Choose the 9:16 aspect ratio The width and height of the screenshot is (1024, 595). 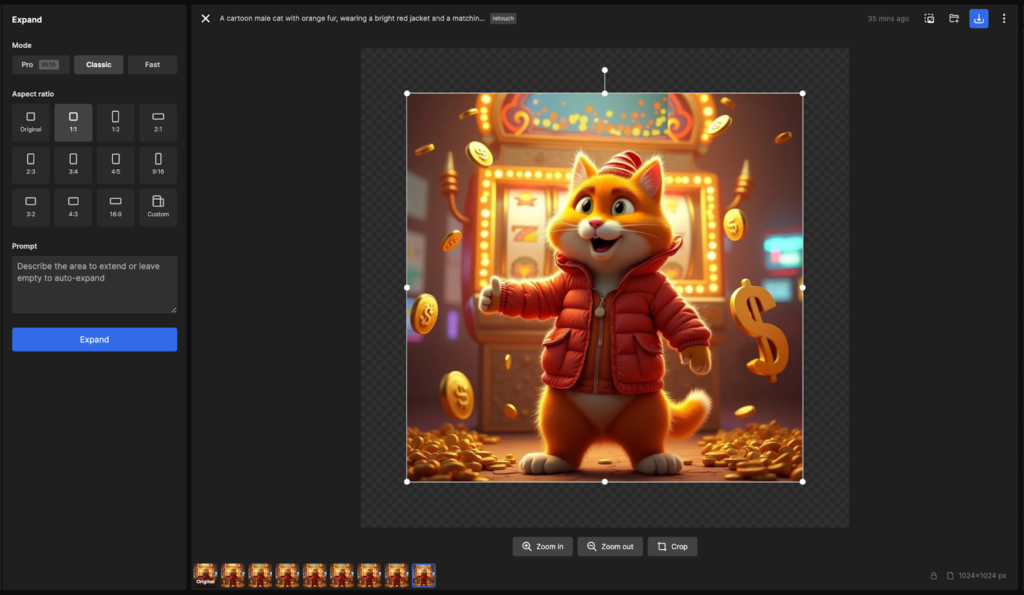point(158,165)
